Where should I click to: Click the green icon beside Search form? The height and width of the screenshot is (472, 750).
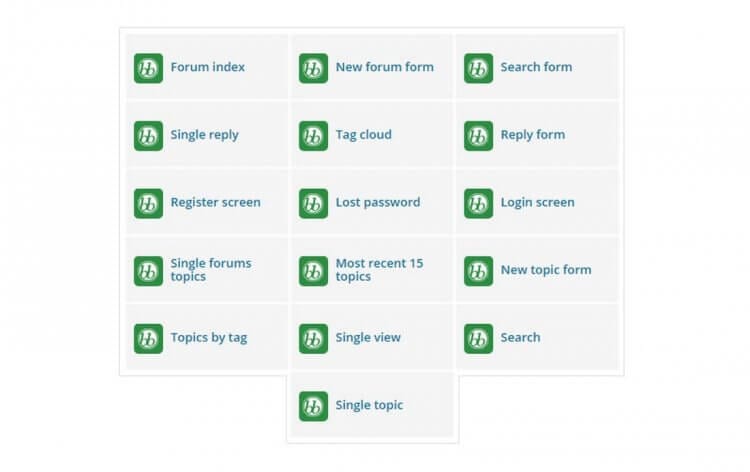[478, 68]
